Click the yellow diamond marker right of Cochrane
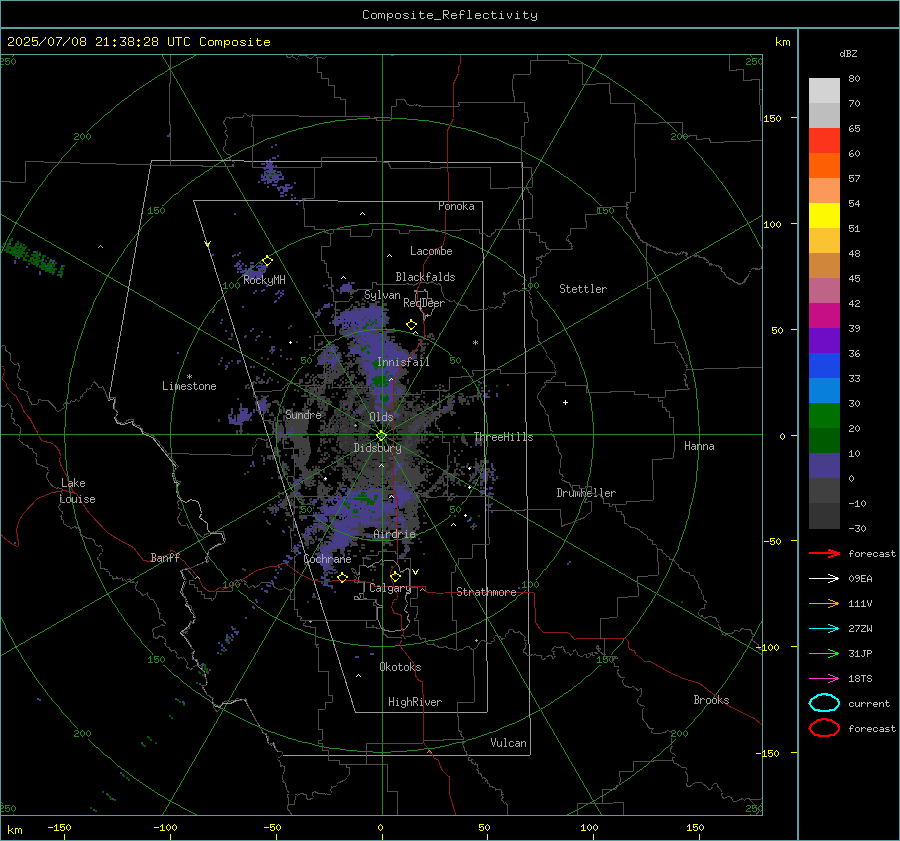900x841 pixels. [x=343, y=577]
